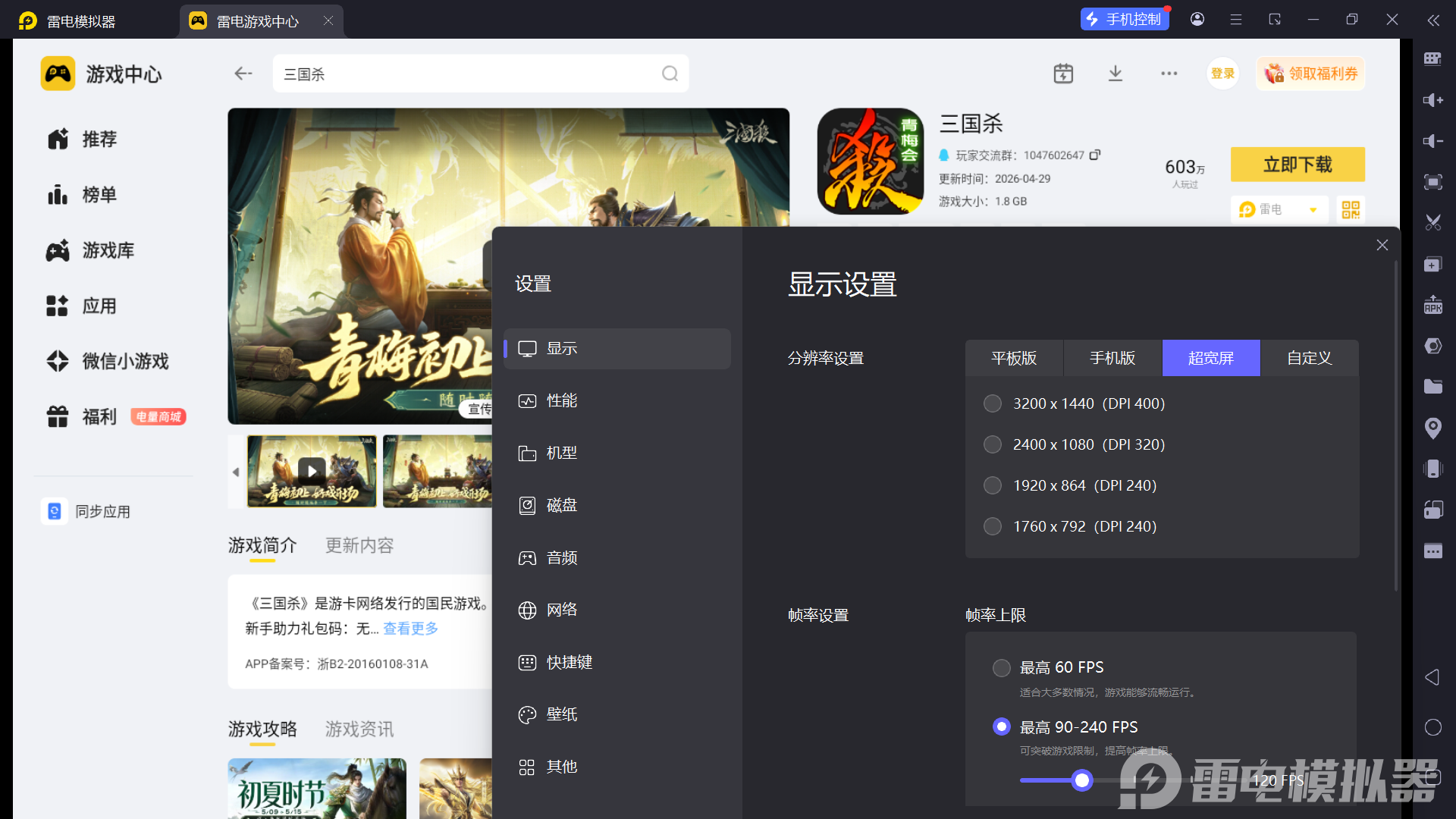Click the 手机控制 button
The width and height of the screenshot is (1456, 819).
click(1125, 19)
